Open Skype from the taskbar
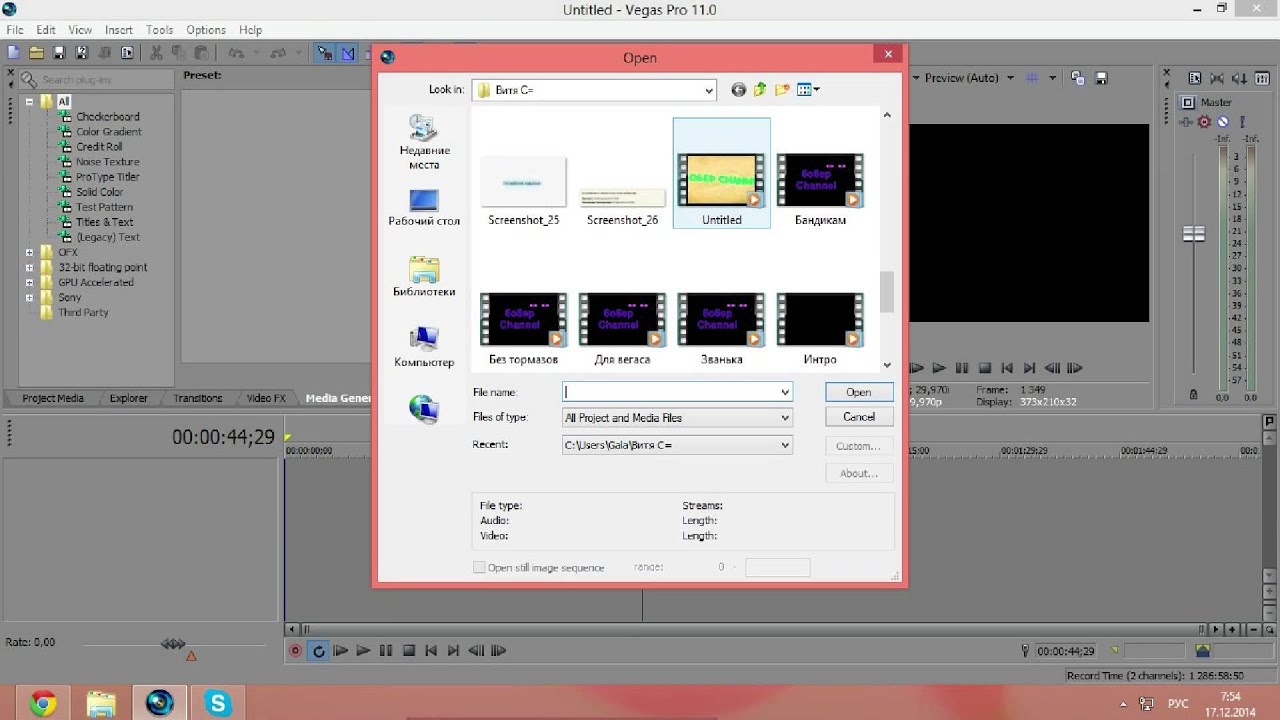 point(217,703)
